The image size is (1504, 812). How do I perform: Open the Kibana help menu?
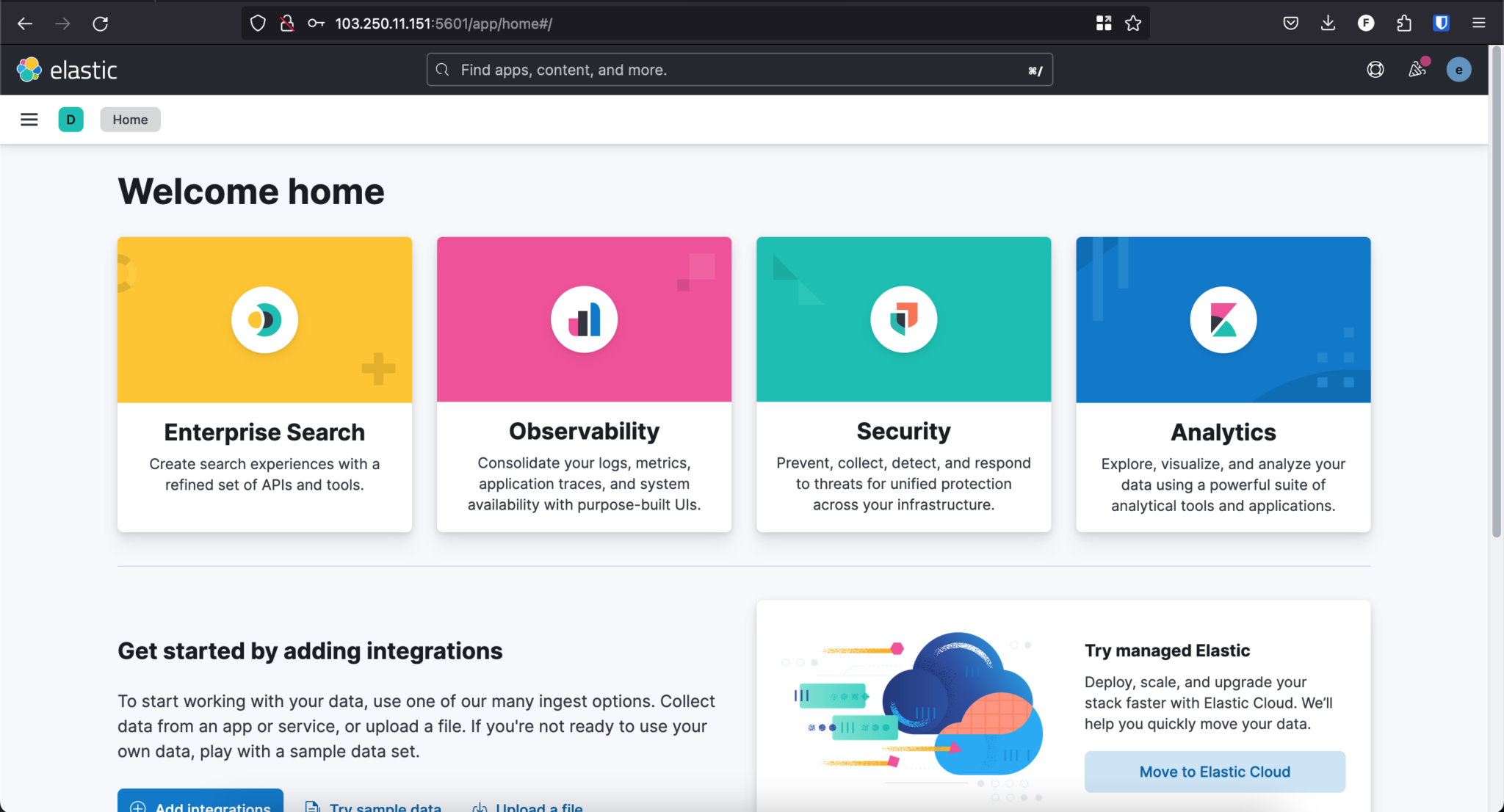1375,69
